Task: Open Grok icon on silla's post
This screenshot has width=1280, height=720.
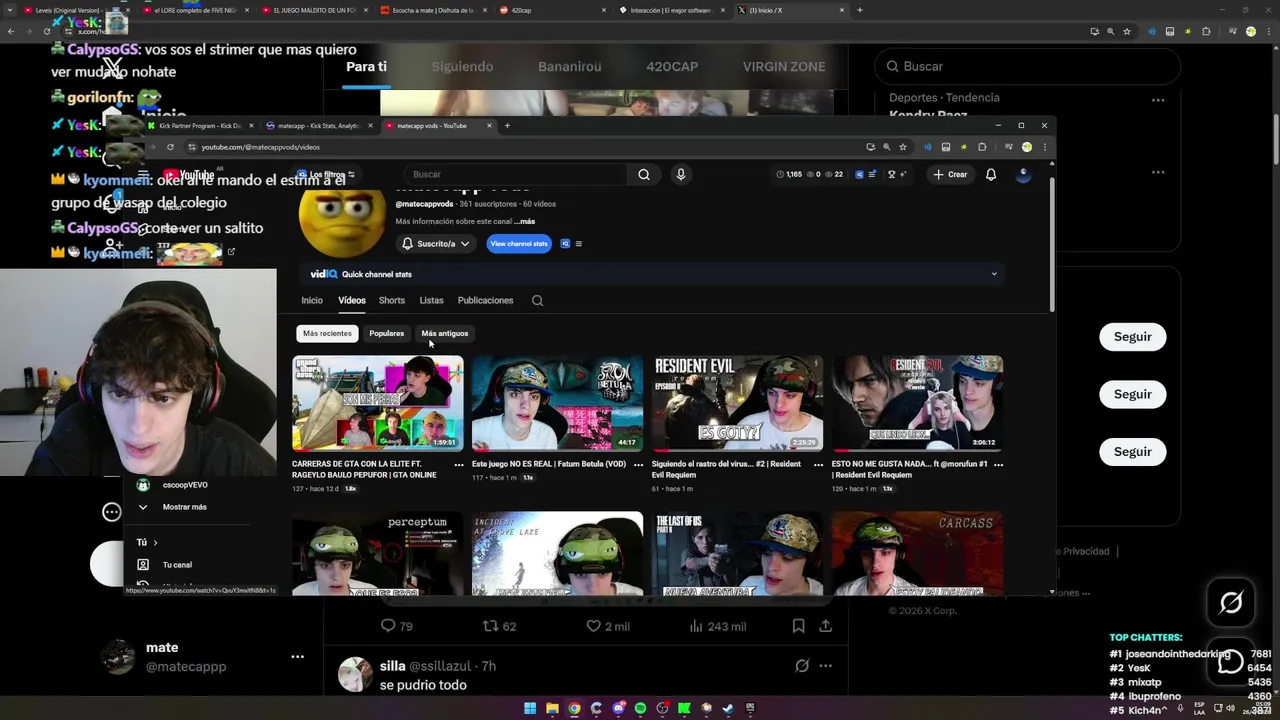Action: point(801,666)
